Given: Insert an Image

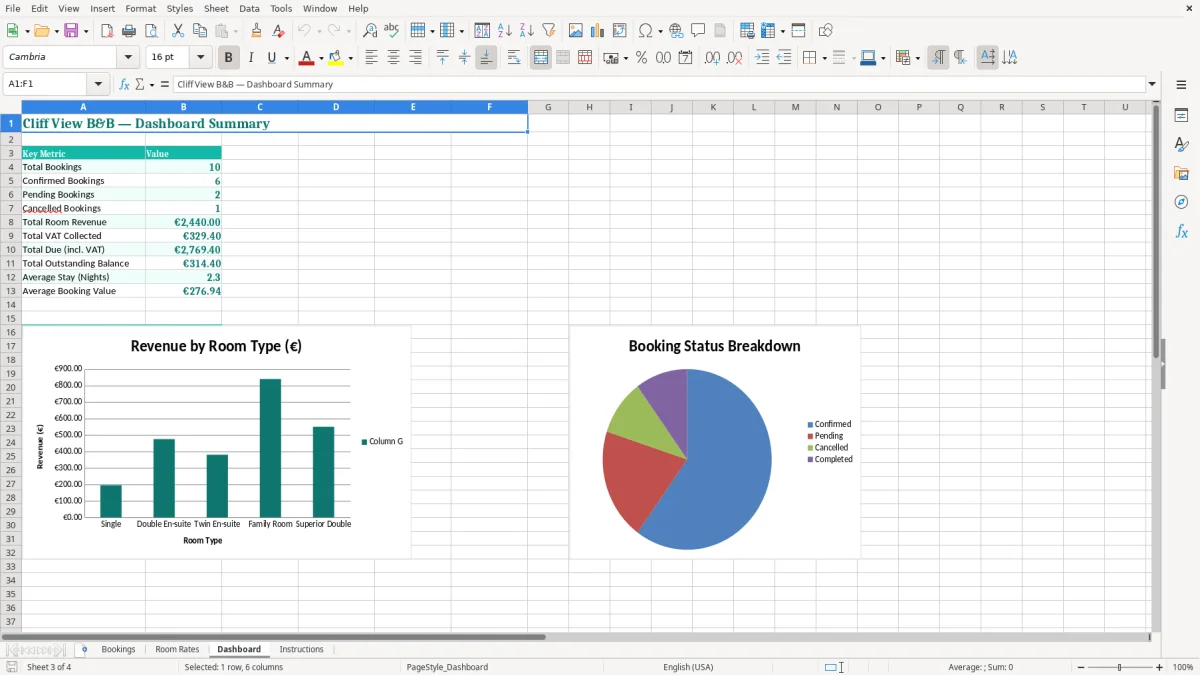Looking at the screenshot, I should (576, 31).
